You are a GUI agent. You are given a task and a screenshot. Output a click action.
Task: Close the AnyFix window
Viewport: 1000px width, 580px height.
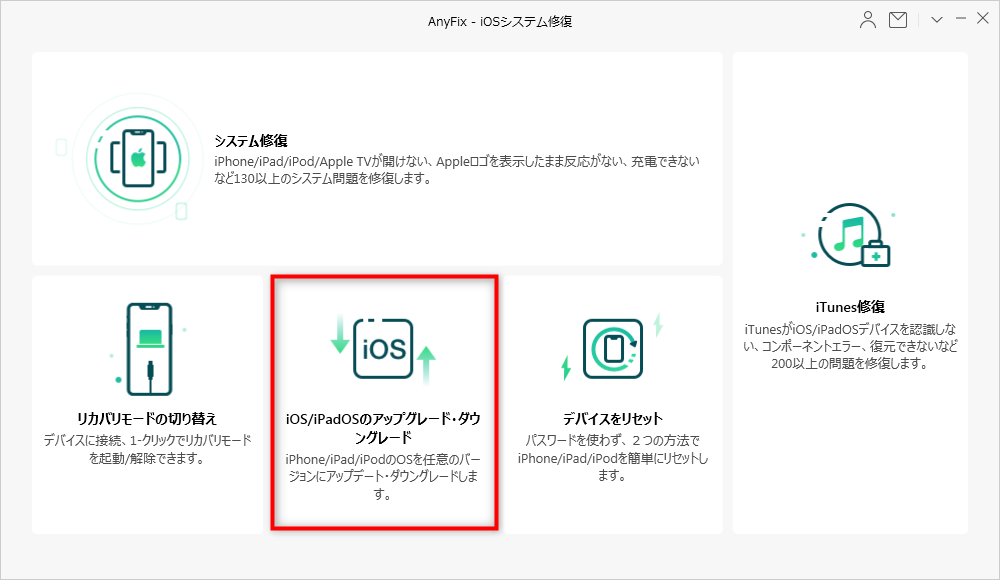pyautogui.click(x=983, y=19)
